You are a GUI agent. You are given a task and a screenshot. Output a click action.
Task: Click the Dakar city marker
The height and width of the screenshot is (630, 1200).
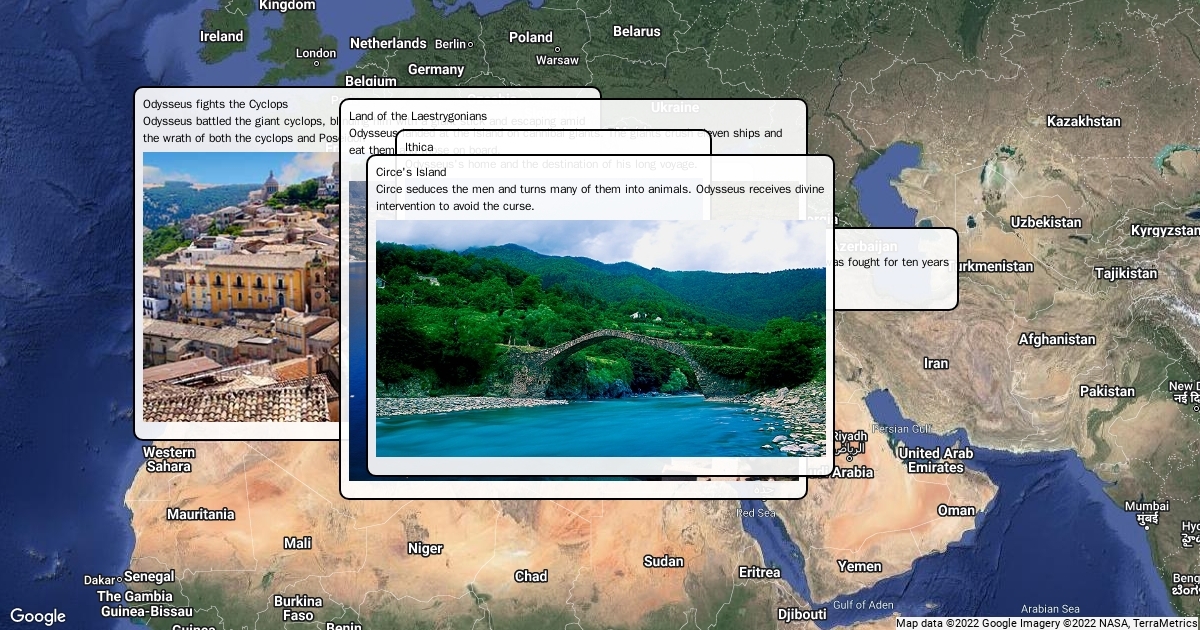click(119, 579)
